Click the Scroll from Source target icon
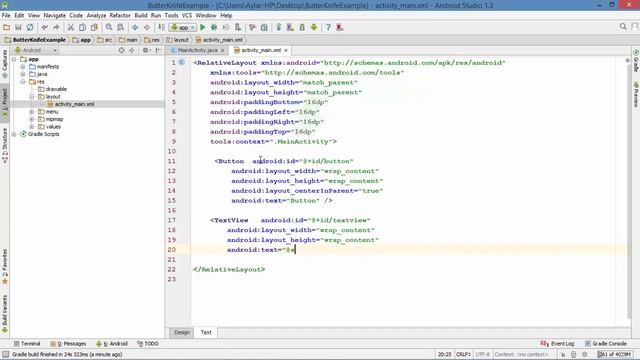 point(121,50)
